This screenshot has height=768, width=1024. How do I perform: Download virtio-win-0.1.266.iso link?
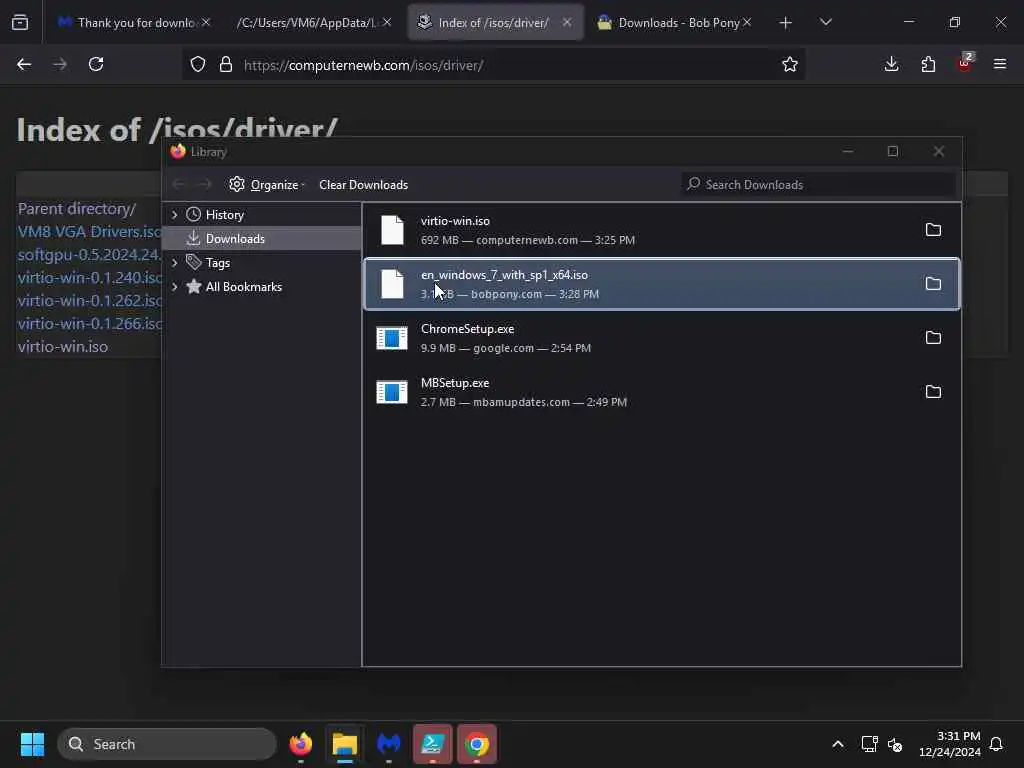click(x=89, y=324)
